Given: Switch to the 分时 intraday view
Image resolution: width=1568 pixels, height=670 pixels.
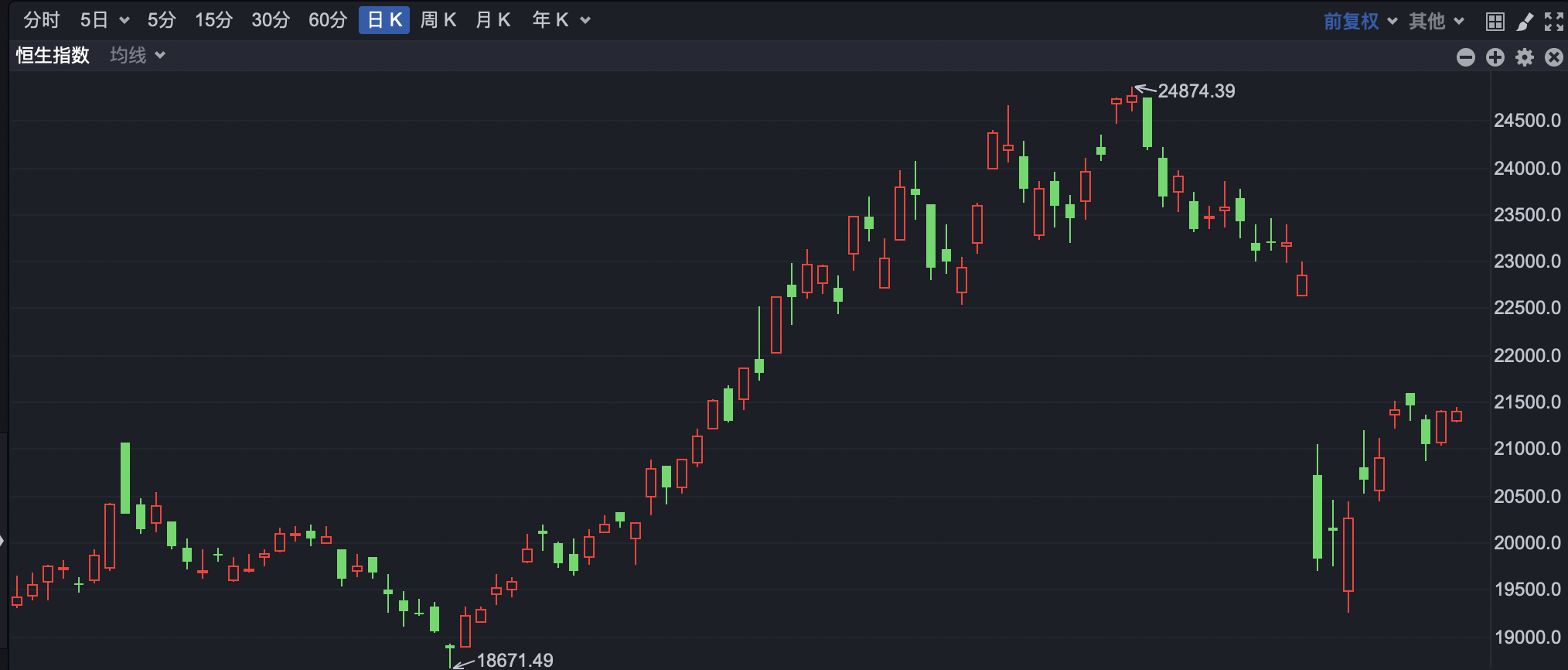Looking at the screenshot, I should [42, 20].
